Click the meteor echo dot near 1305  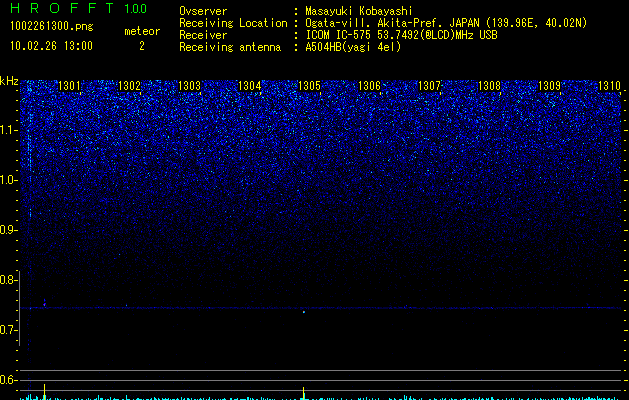304,312
